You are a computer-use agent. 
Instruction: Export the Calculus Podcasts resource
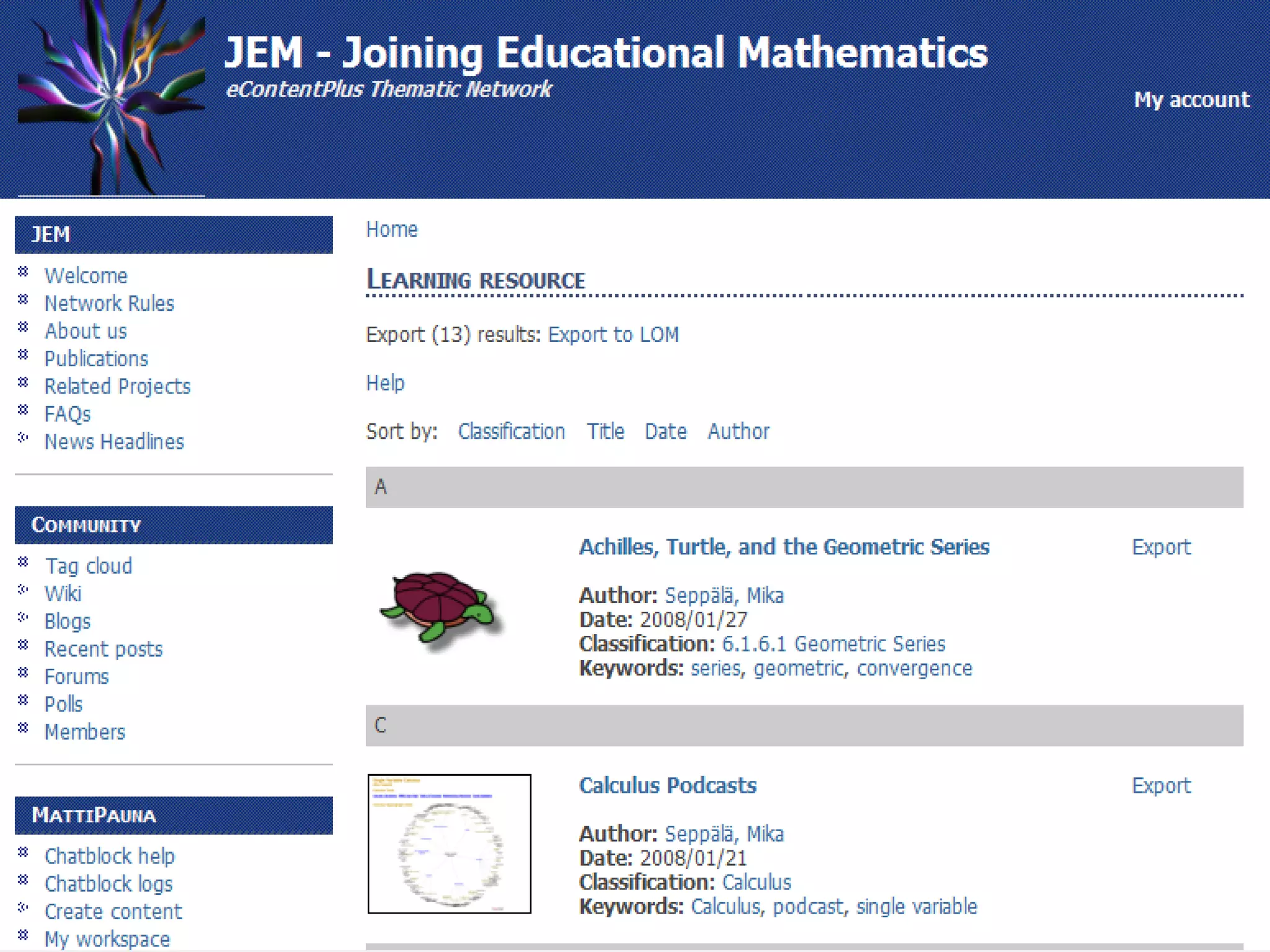[x=1161, y=786]
